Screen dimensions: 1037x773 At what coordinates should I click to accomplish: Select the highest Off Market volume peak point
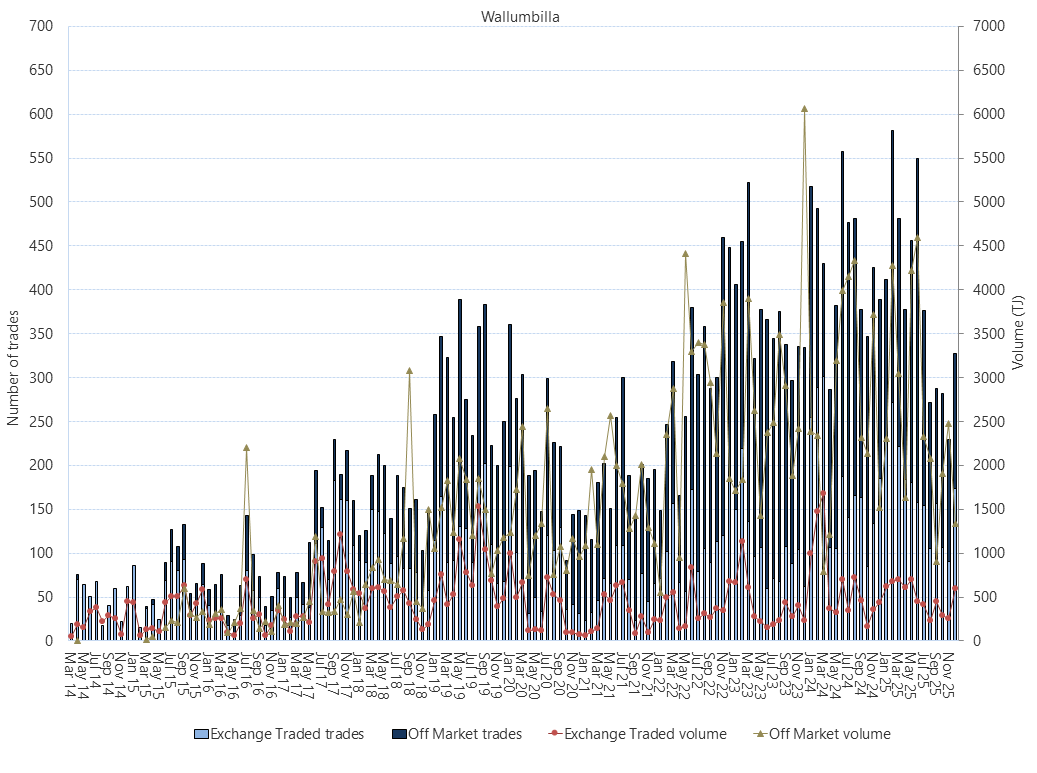point(803,106)
